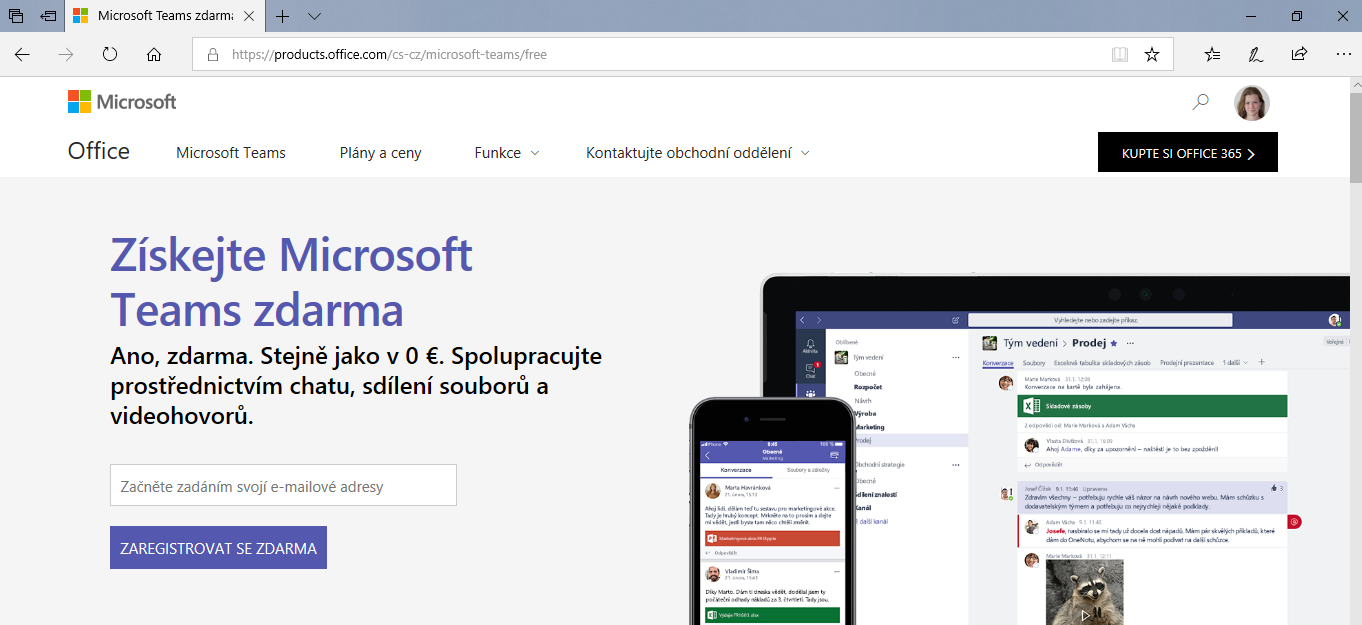Click the user profile avatar picture
Viewport: 1362px width, 625px height.
(x=1252, y=102)
